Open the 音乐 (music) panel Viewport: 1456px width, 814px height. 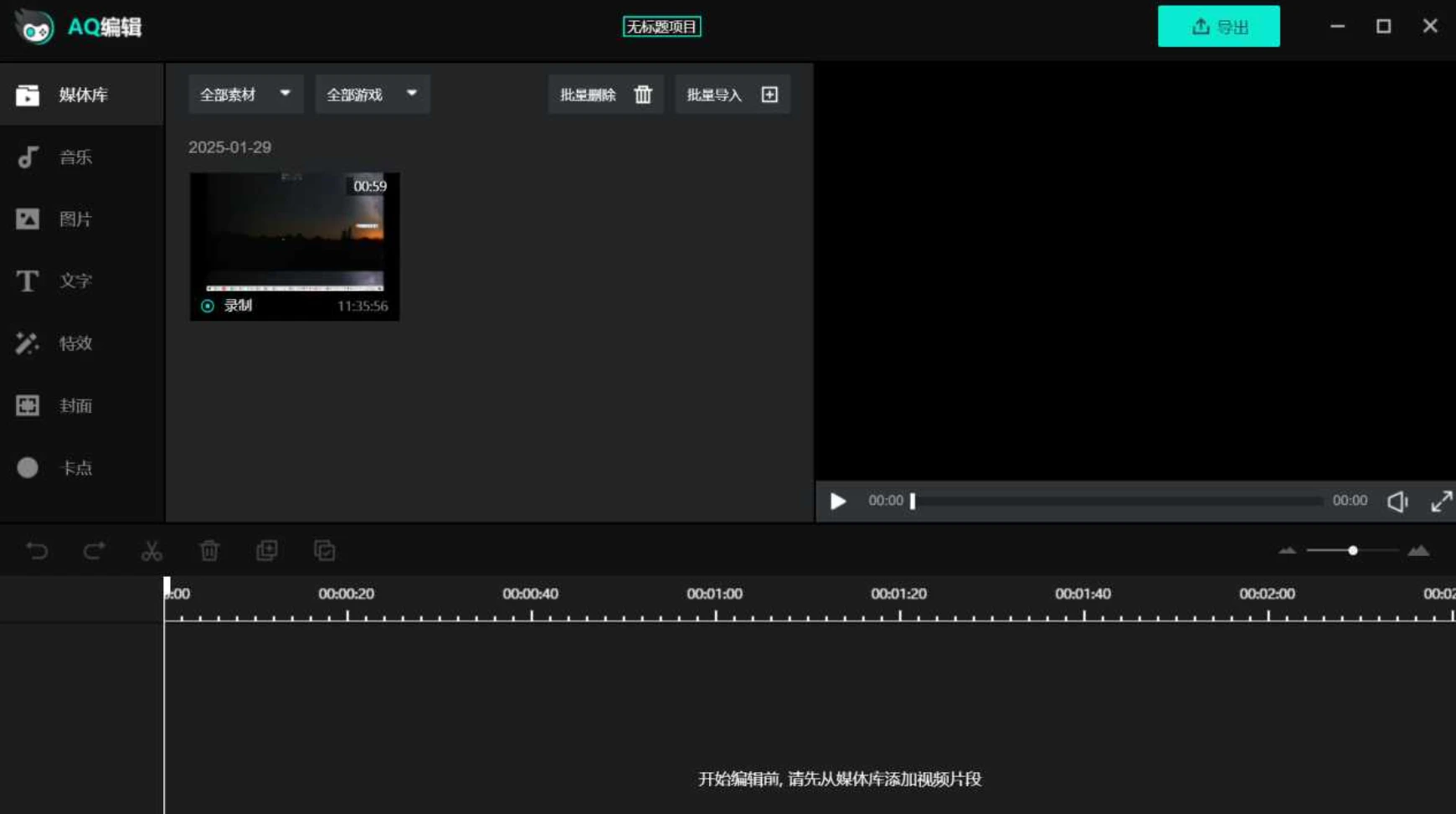[74, 157]
